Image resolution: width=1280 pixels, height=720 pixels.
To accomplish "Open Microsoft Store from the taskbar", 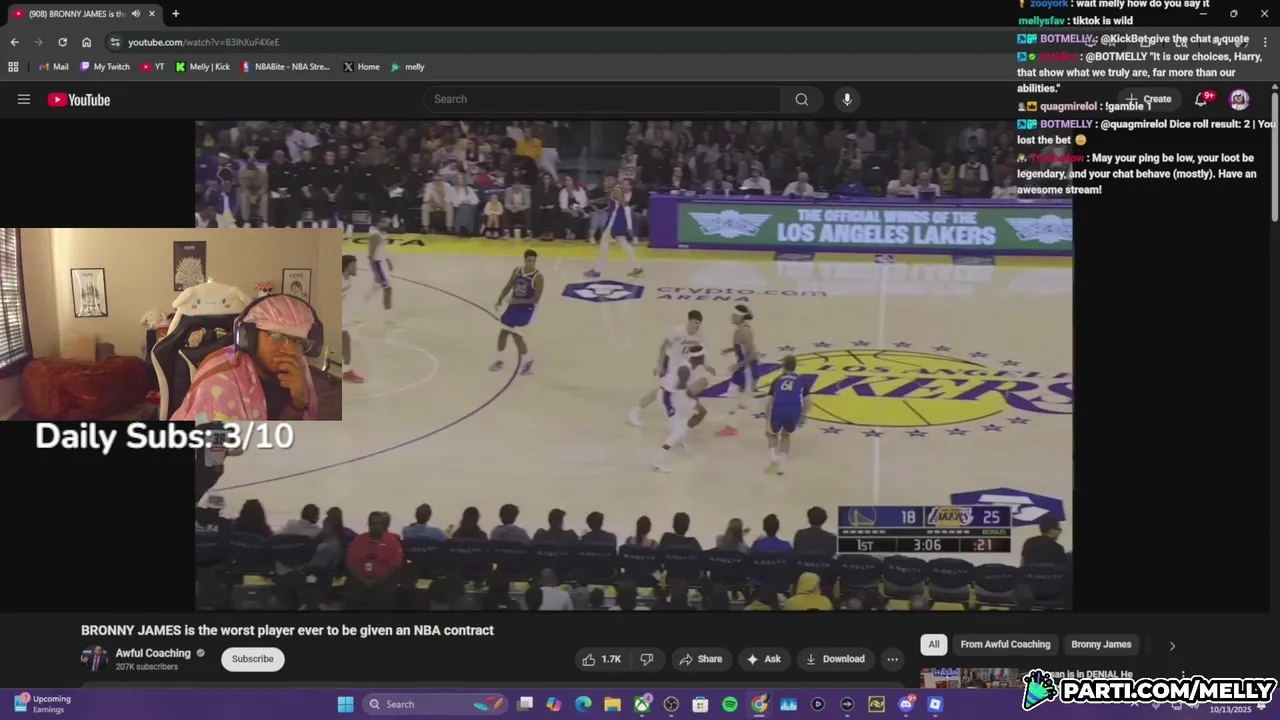I will [x=700, y=704].
